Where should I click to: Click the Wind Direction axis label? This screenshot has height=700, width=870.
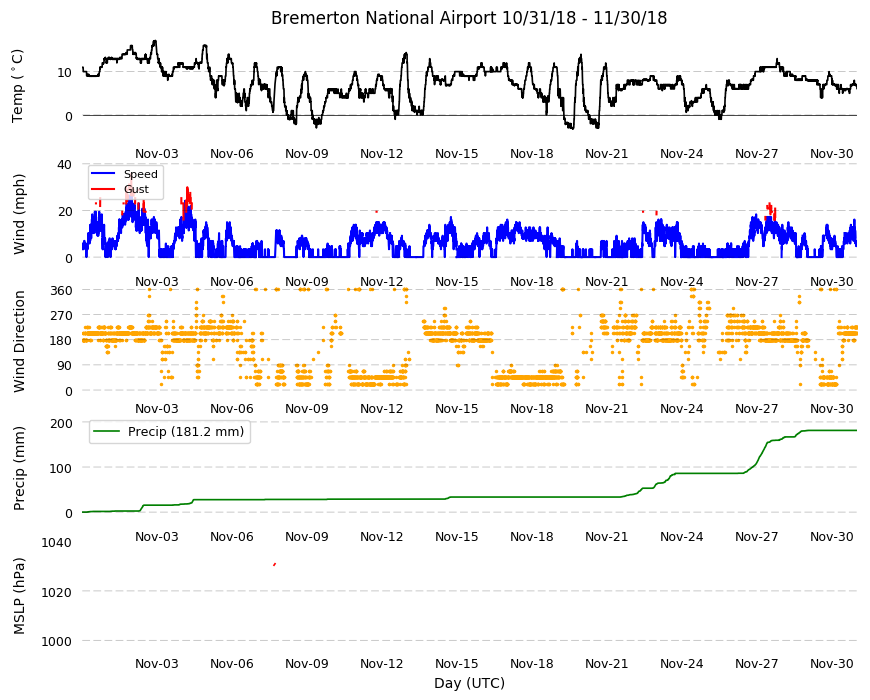(x=19, y=342)
